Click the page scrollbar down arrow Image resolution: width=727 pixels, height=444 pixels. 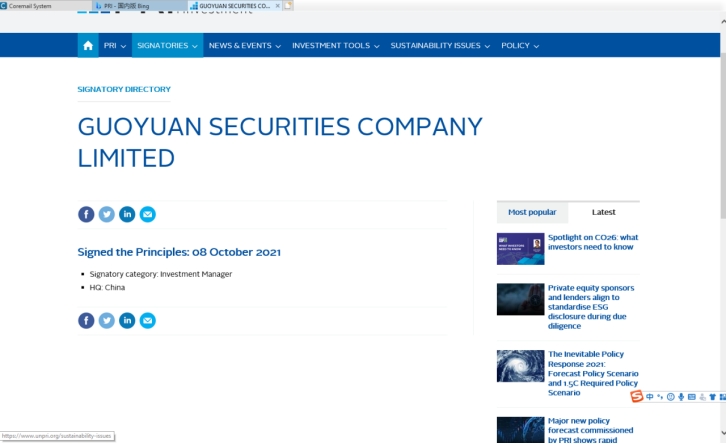click(x=723, y=433)
